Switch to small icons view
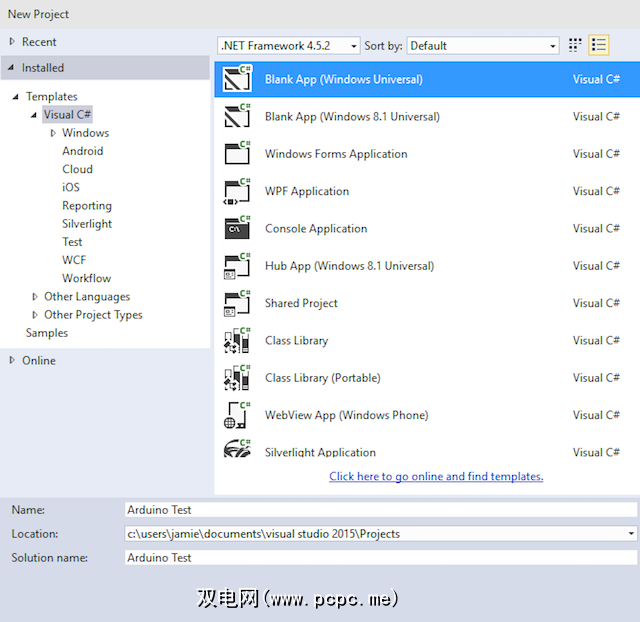This screenshot has width=640, height=622. (x=575, y=45)
